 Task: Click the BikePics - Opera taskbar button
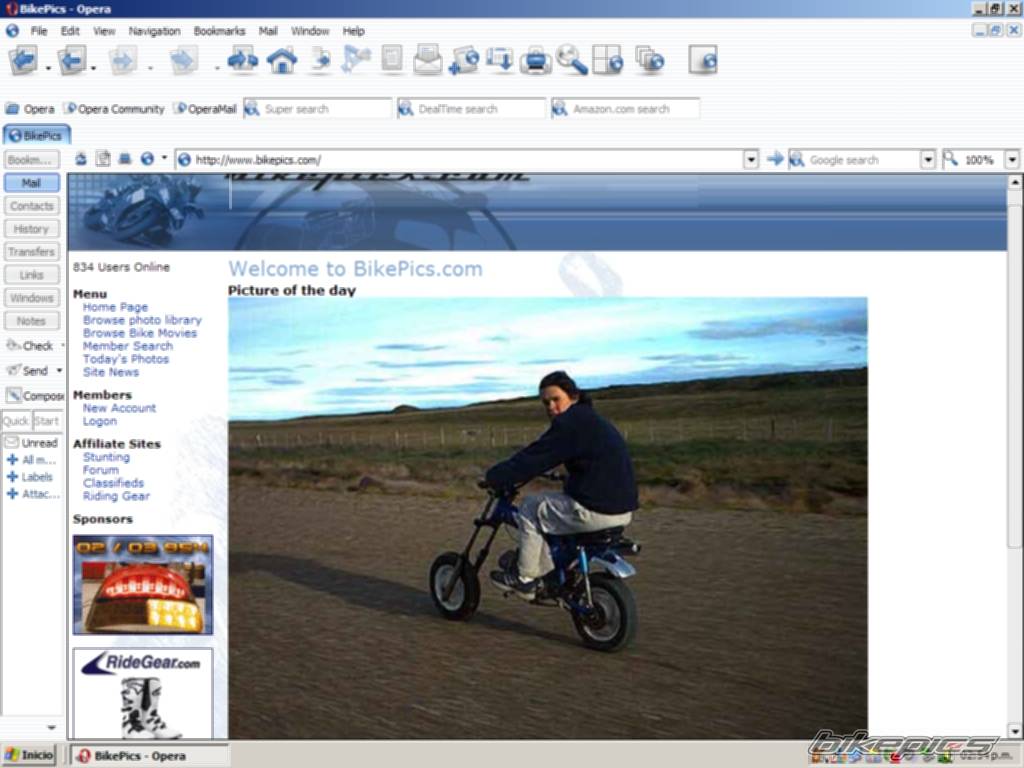coord(150,756)
